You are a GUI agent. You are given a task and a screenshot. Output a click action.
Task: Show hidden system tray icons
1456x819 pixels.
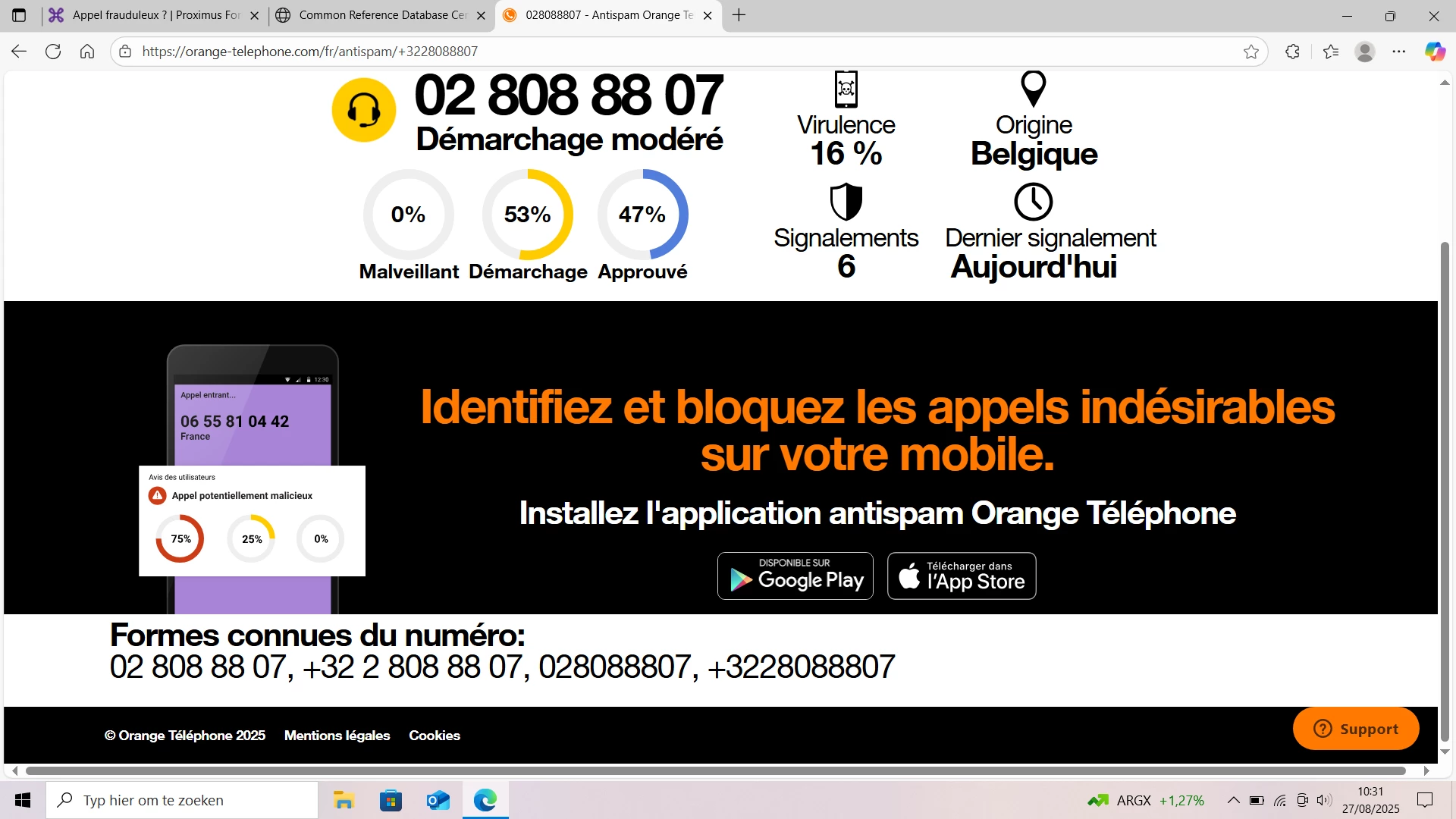pos(1234,800)
